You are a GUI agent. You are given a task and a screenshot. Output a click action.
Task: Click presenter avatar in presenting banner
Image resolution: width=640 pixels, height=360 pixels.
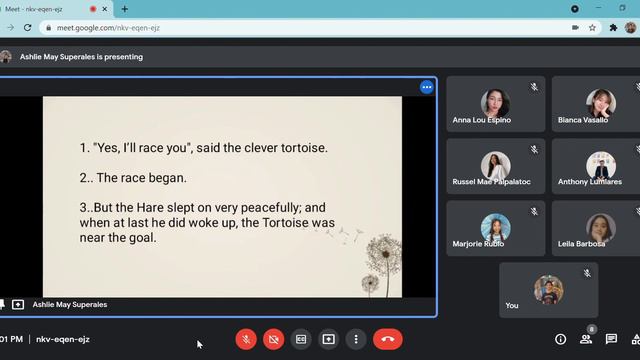[5, 57]
